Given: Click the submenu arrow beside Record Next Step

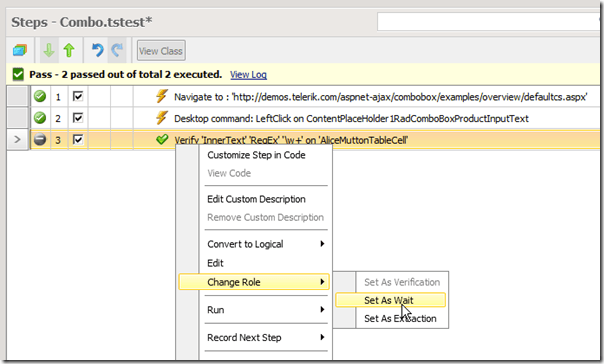Looking at the screenshot, I should coord(322,337).
